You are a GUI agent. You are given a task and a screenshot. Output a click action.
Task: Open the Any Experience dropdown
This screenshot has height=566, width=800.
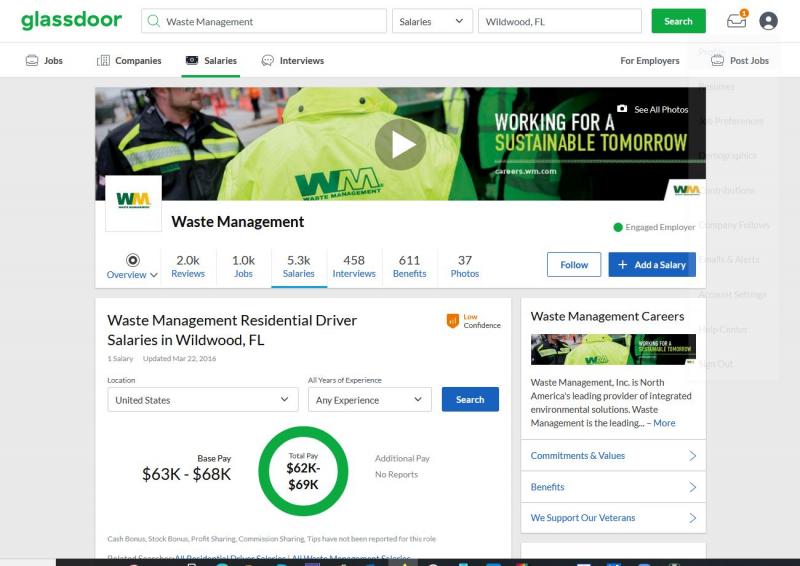[x=369, y=400]
